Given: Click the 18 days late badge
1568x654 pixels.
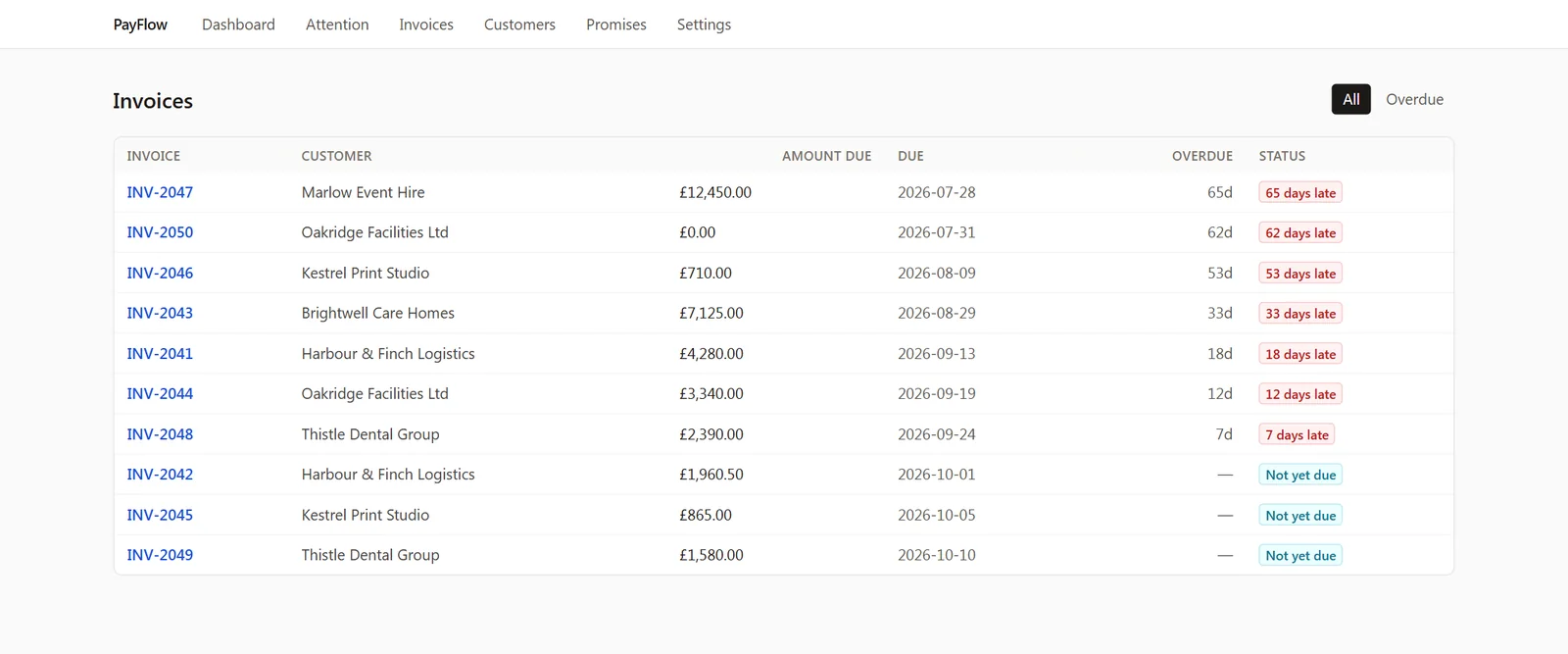Looking at the screenshot, I should (1300, 354).
